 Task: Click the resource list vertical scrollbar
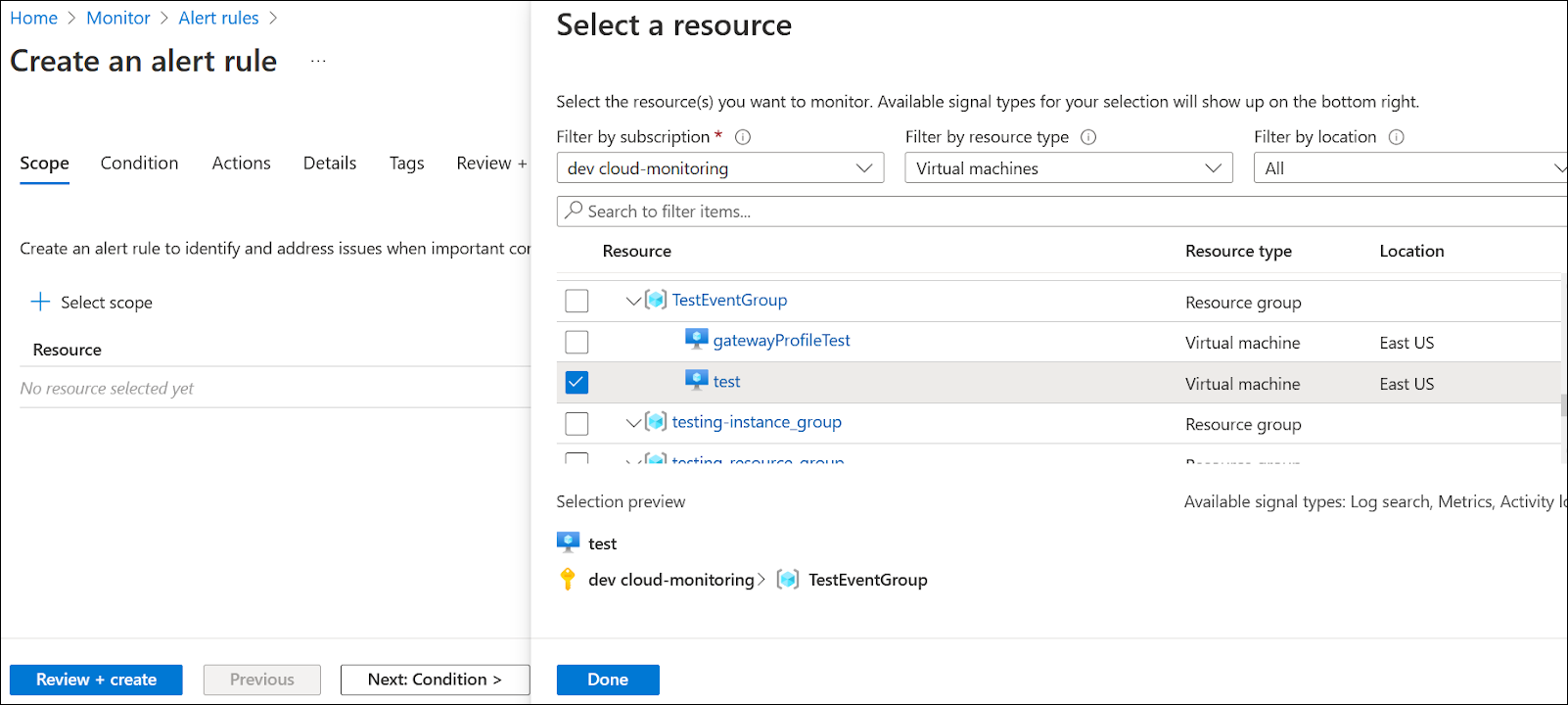point(1564,405)
